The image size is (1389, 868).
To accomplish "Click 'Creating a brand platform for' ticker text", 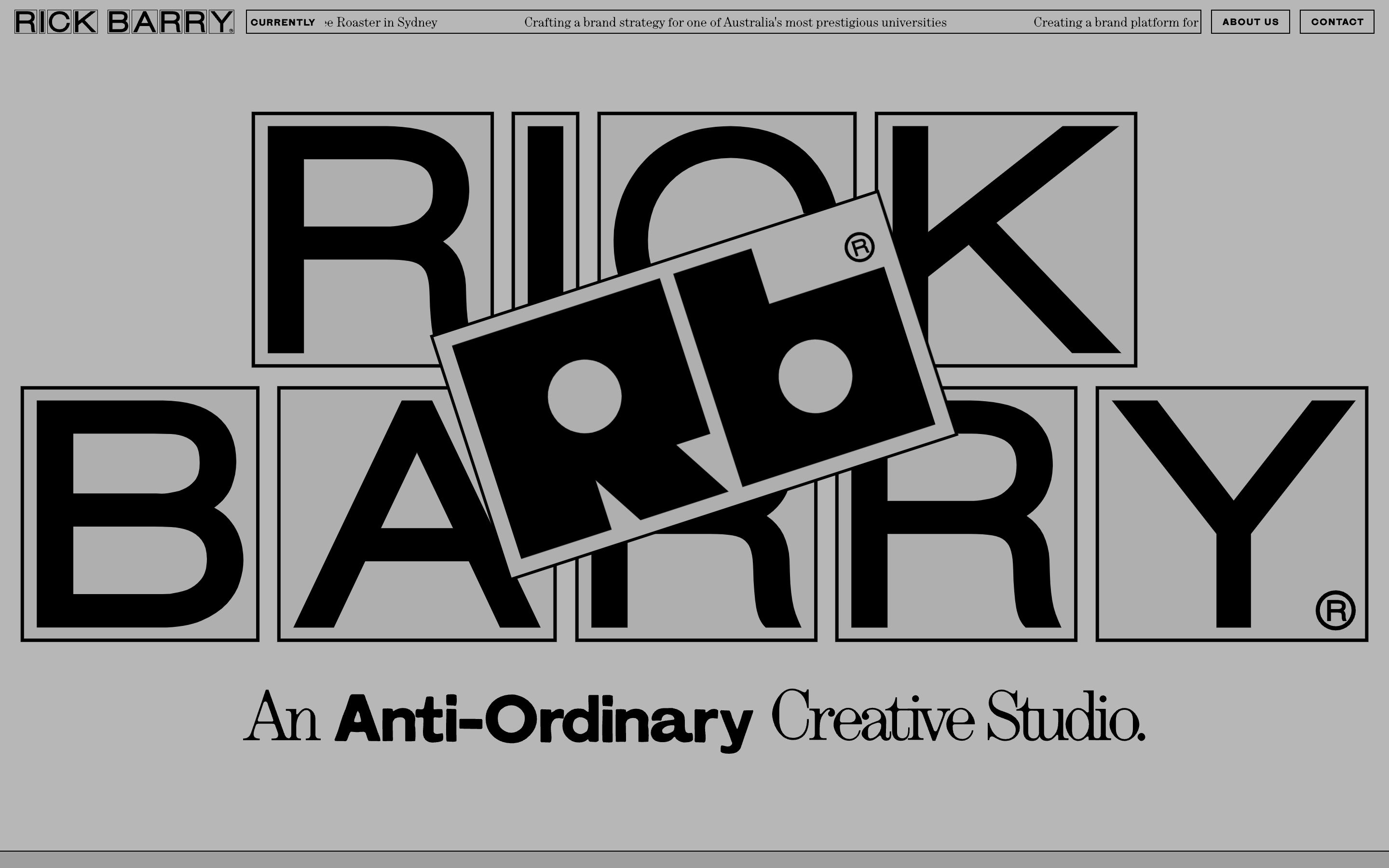I will coord(1115,22).
